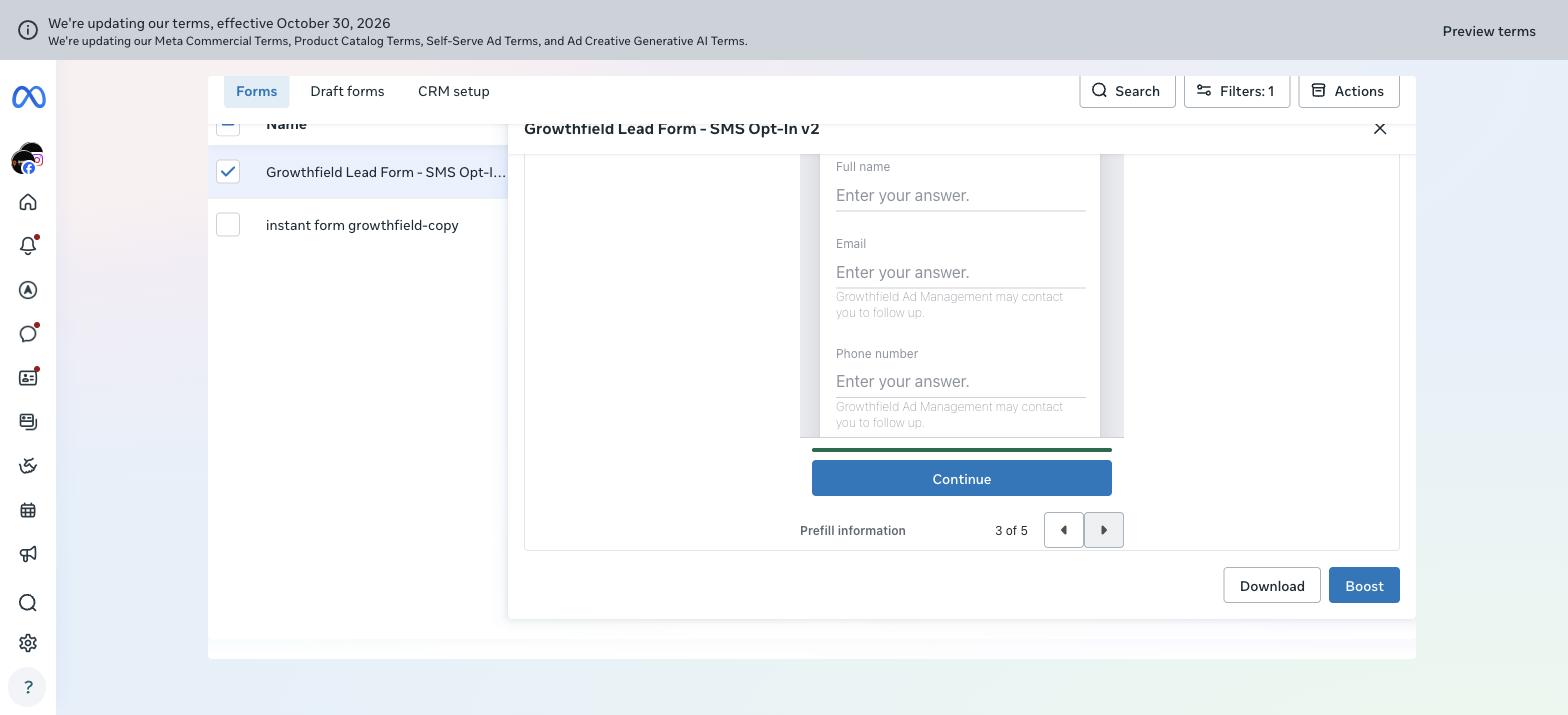Uncheck Growthfield Lead Form row checkbox
The height and width of the screenshot is (715, 1568).
click(228, 172)
